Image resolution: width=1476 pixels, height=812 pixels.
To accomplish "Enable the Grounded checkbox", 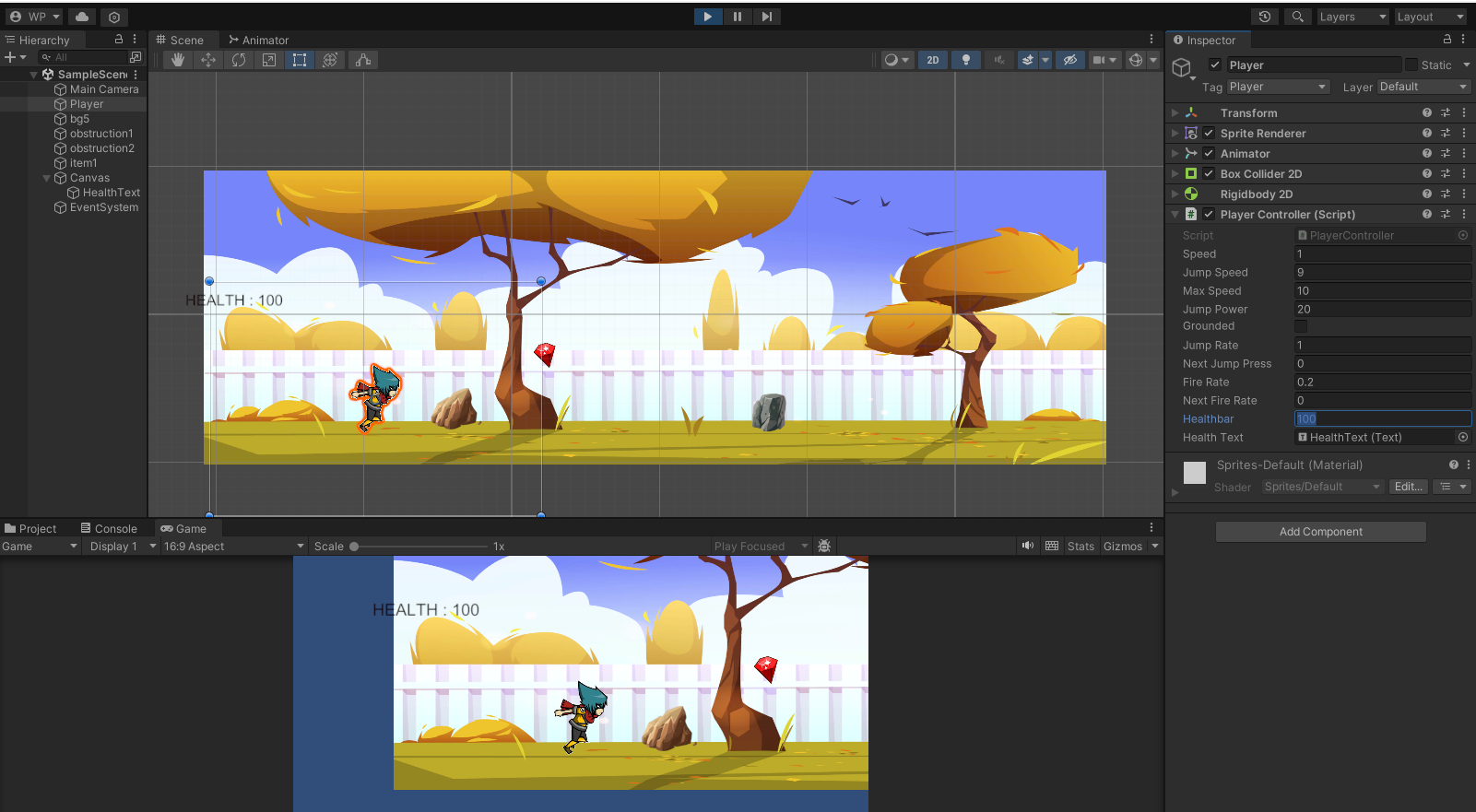I will (x=1300, y=326).
